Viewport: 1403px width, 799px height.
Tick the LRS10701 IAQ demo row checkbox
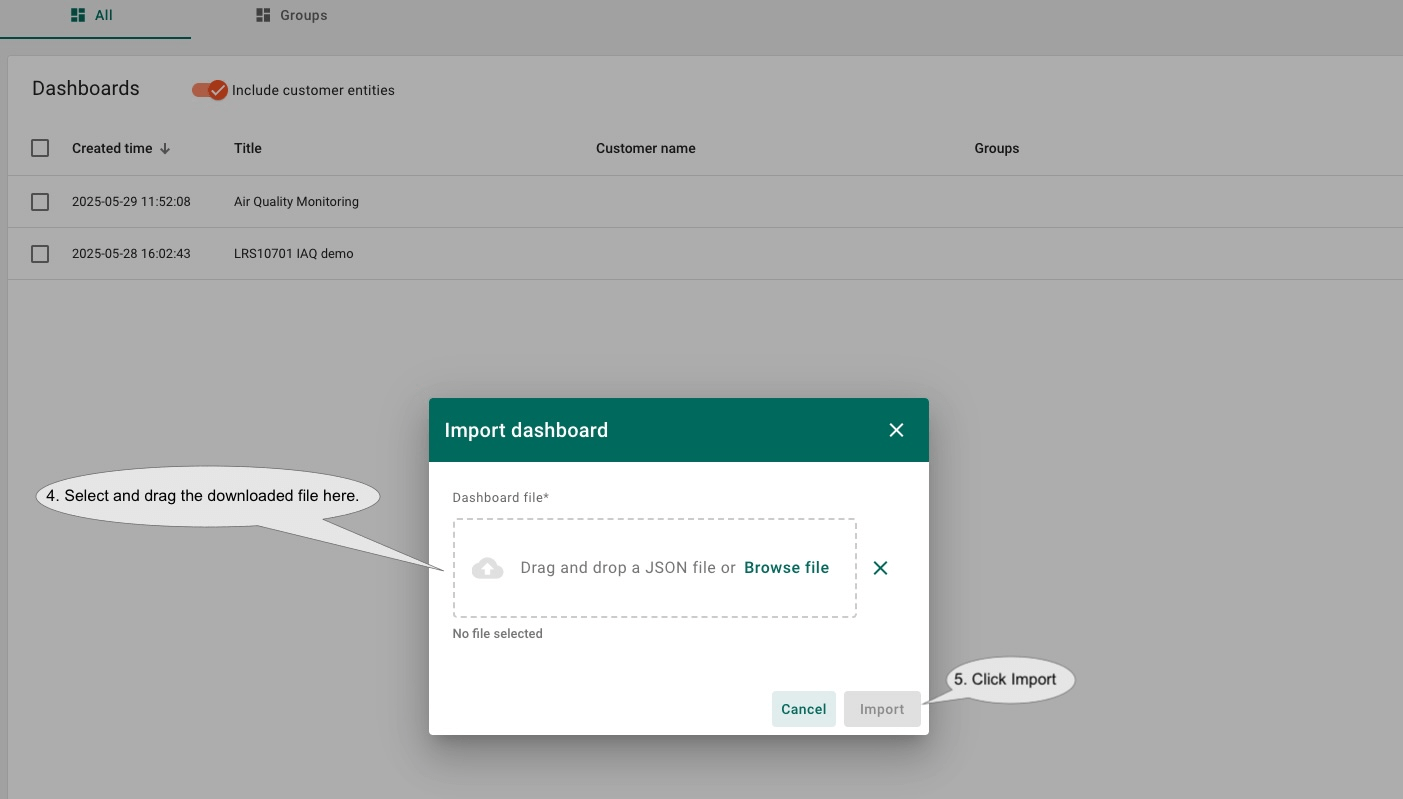click(40, 254)
